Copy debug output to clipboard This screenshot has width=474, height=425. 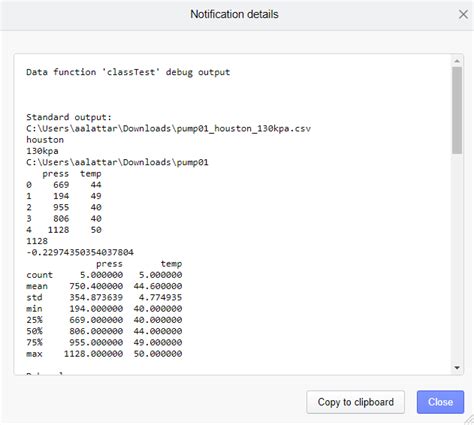(x=355, y=402)
